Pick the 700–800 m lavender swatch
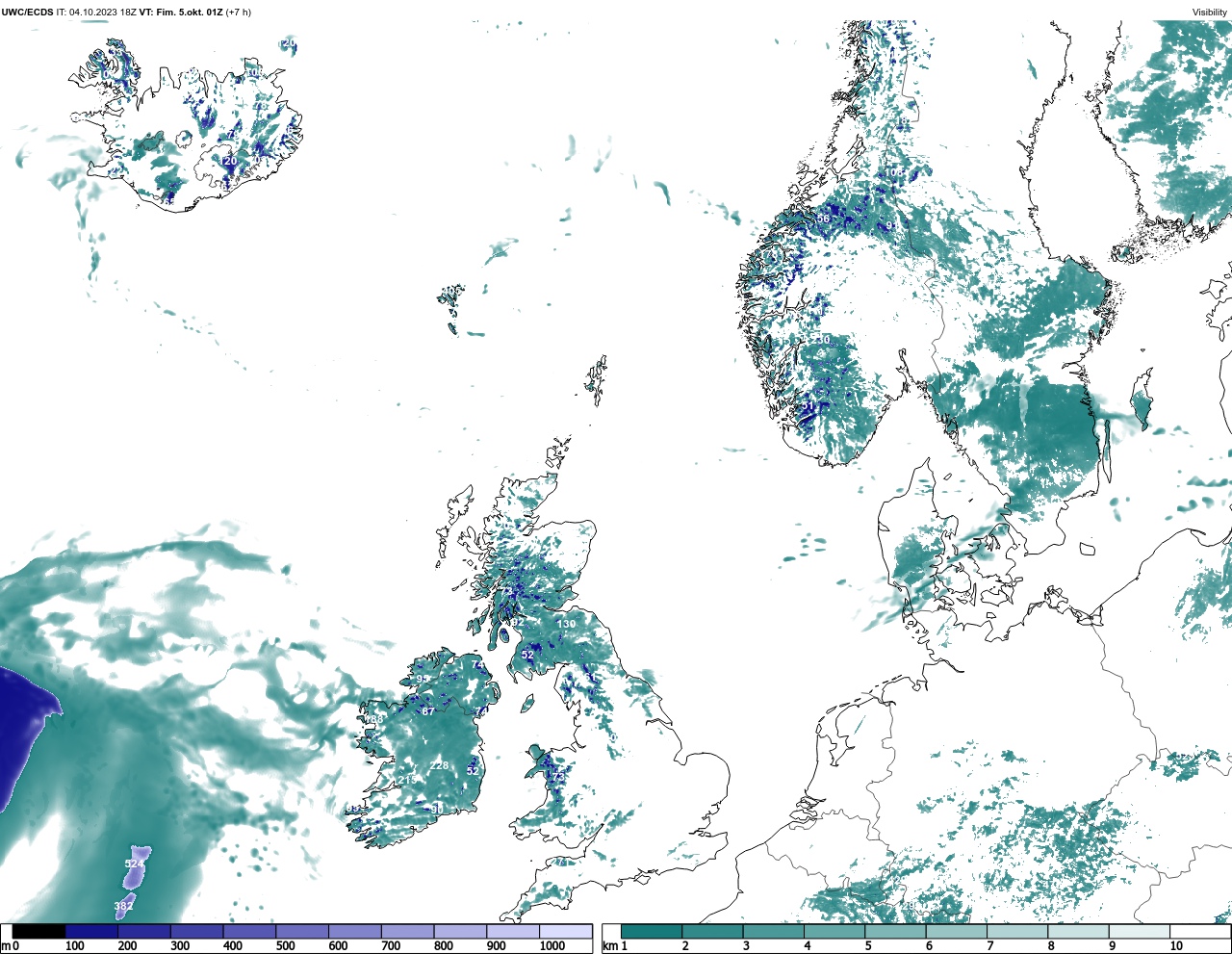This screenshot has width=1232, height=954. 408,932
